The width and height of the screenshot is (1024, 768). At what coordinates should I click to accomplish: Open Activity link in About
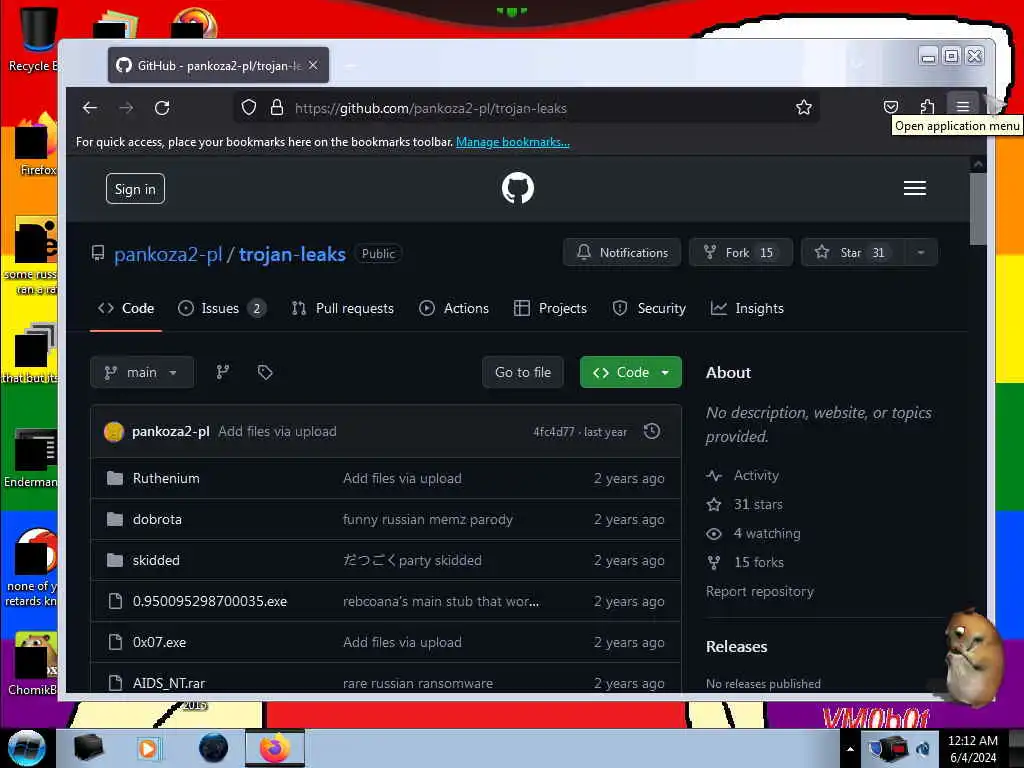756,475
